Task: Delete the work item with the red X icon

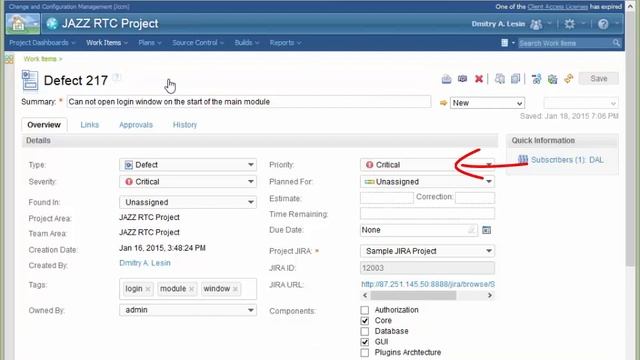Action: pos(479,79)
